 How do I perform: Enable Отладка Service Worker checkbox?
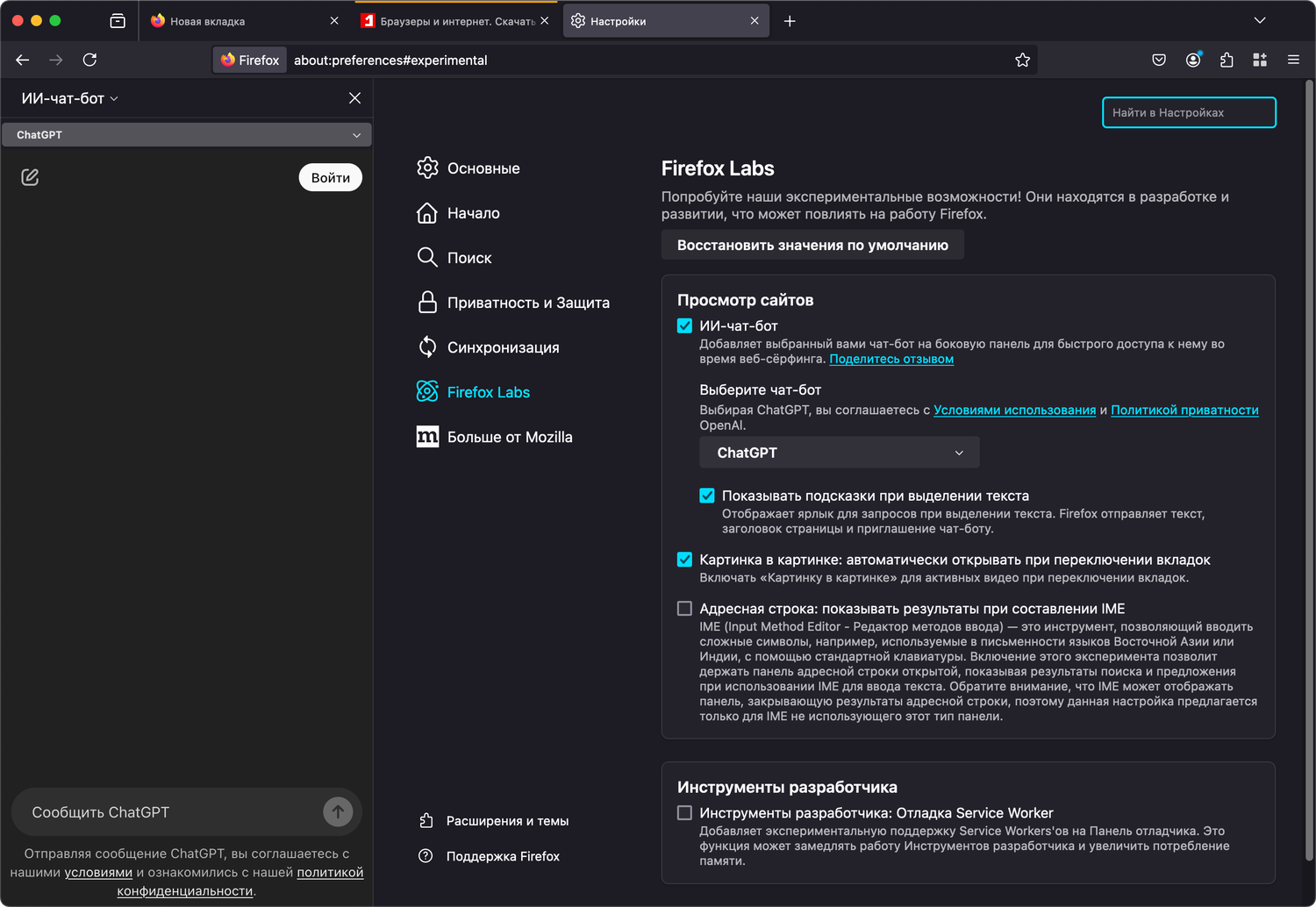[x=685, y=813]
